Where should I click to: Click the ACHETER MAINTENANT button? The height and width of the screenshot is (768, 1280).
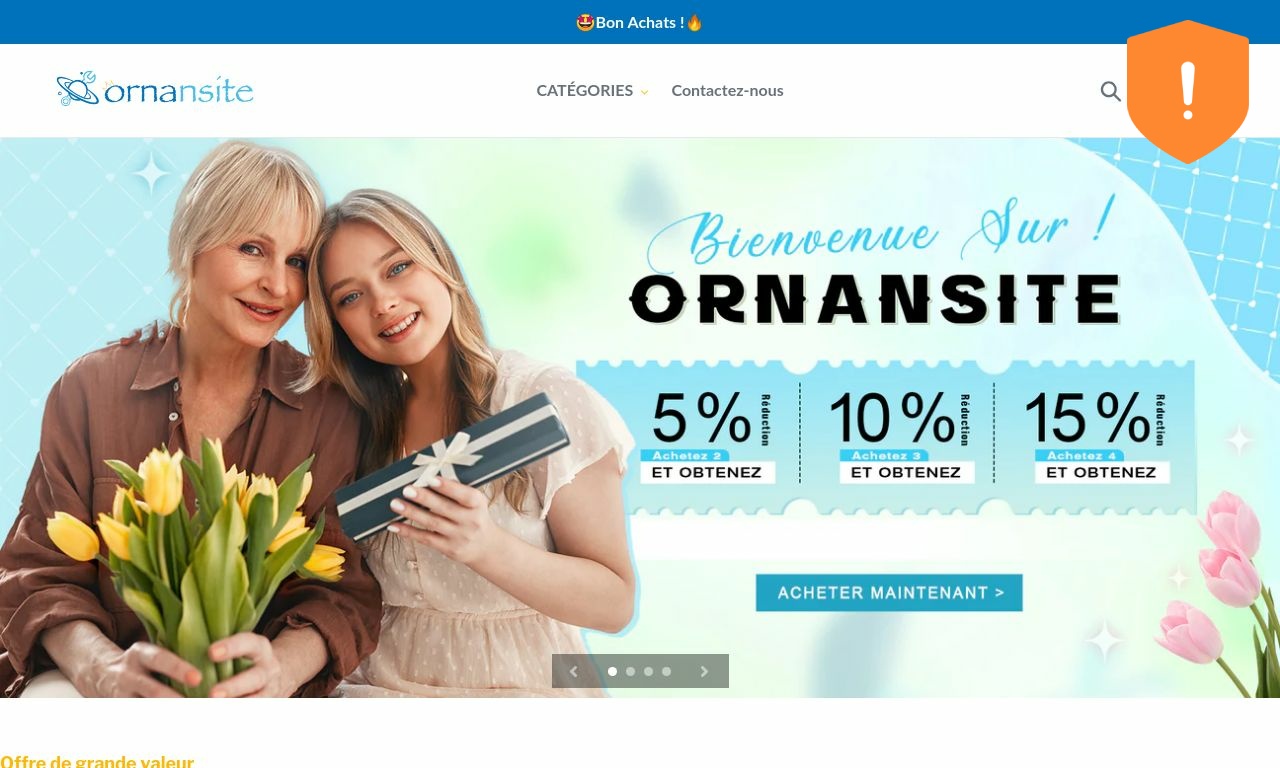[x=889, y=592]
